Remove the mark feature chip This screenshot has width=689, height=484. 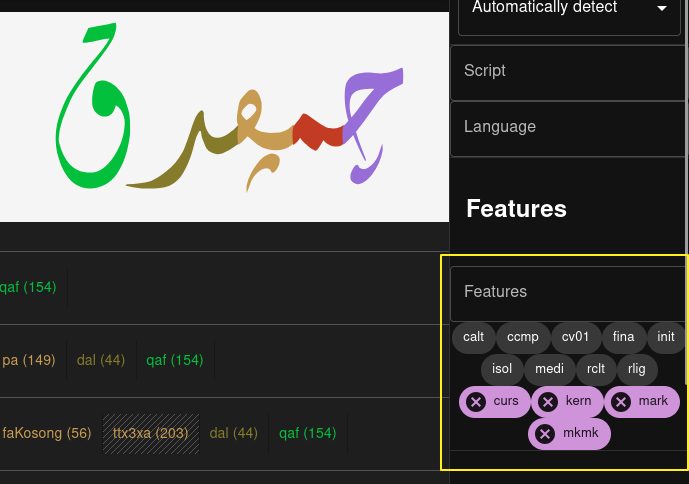[x=621, y=402]
